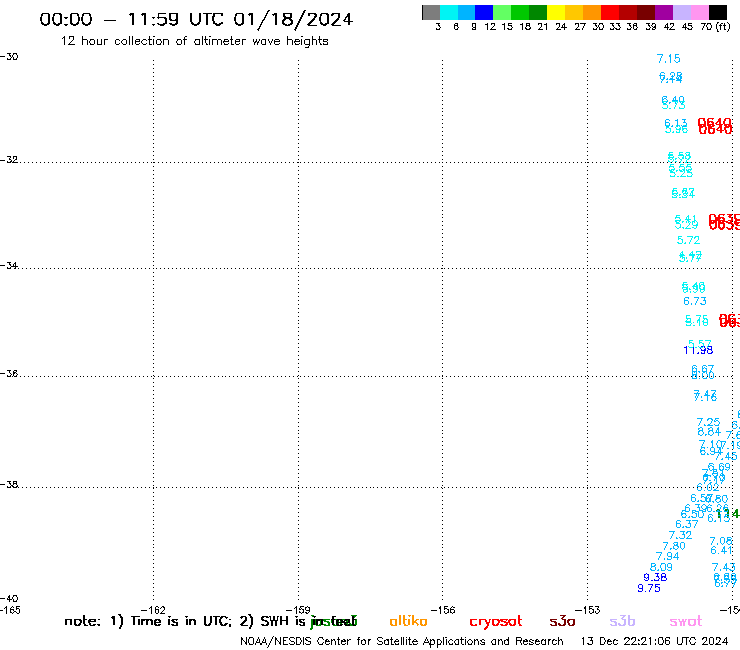Image resolution: width=740 pixels, height=650 pixels.
Task: Click the -32 latitude axis label
Action: coord(9,160)
